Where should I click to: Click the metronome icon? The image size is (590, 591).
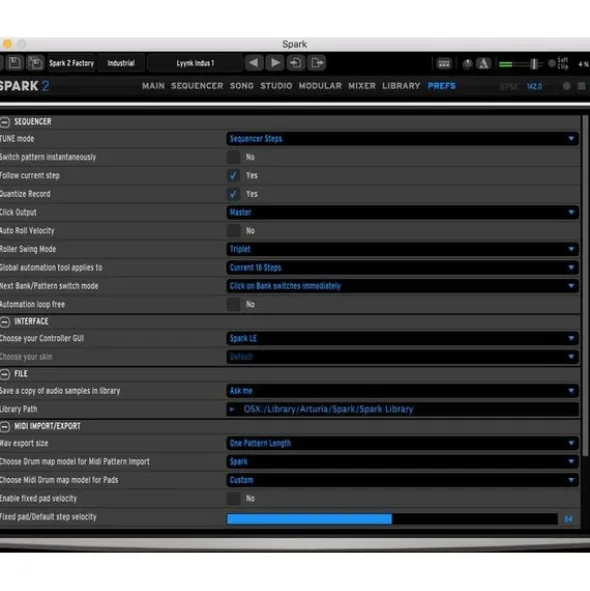(x=484, y=63)
